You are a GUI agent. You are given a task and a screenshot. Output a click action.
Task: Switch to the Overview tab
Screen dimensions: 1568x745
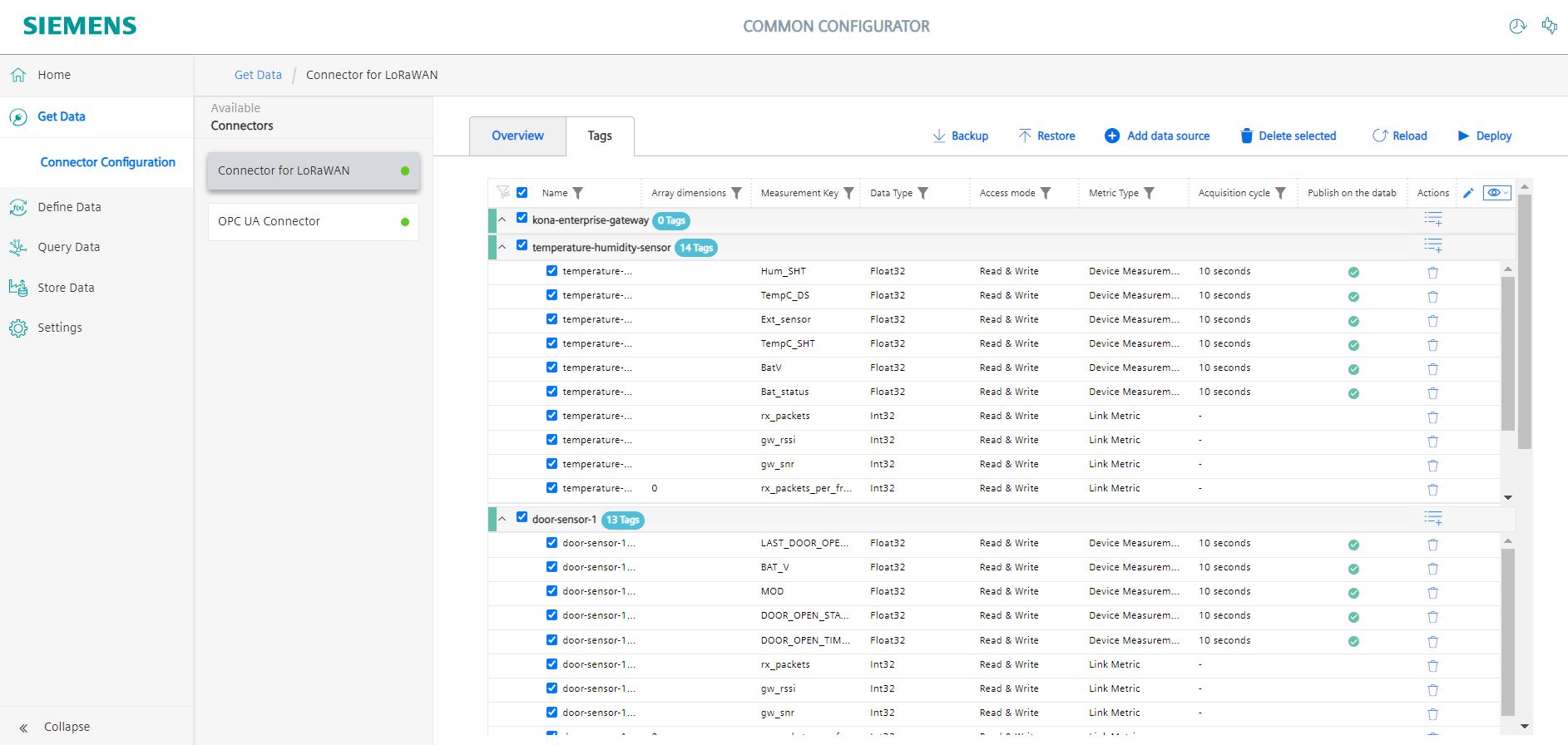tap(517, 136)
